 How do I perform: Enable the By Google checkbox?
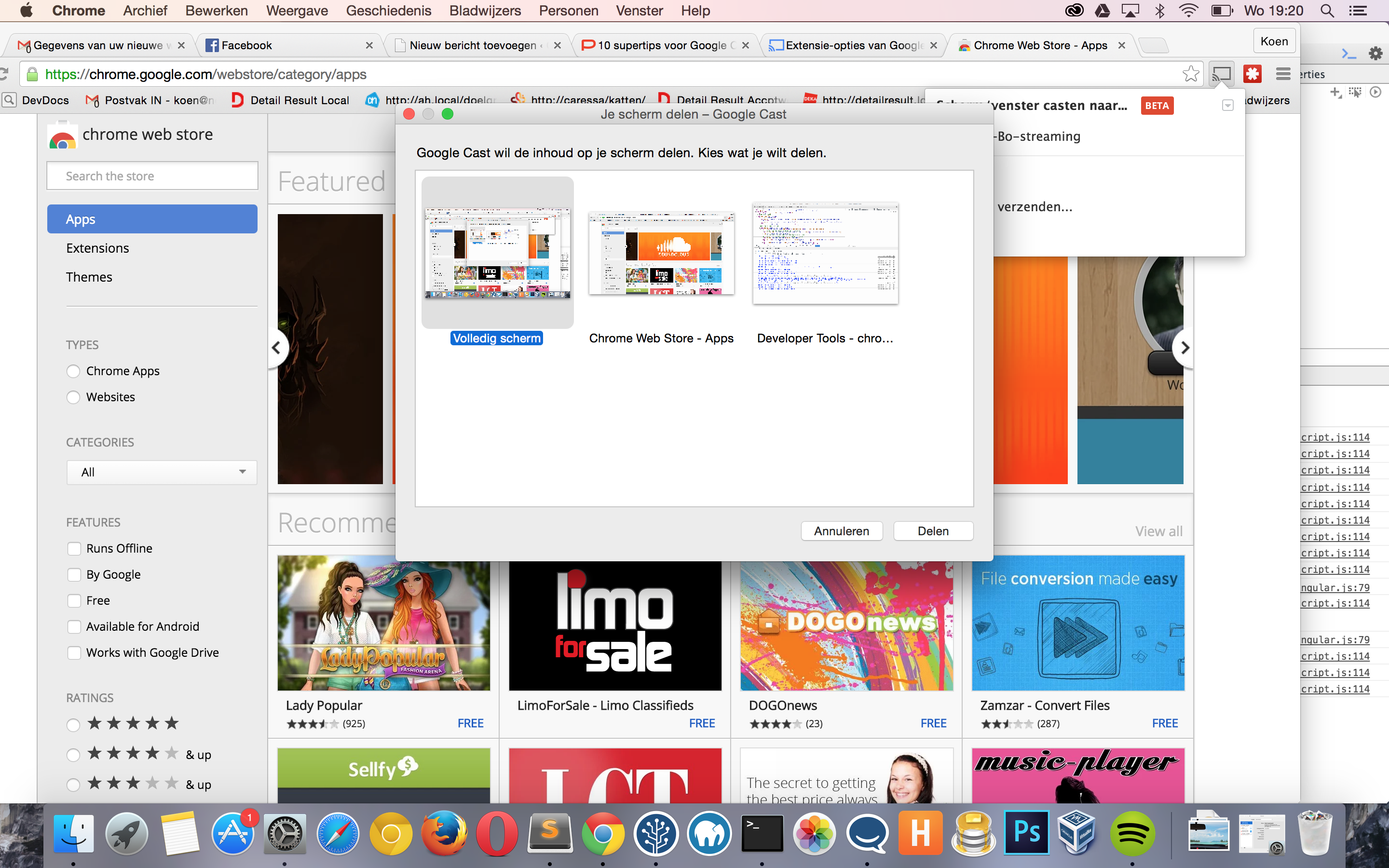[x=74, y=575]
